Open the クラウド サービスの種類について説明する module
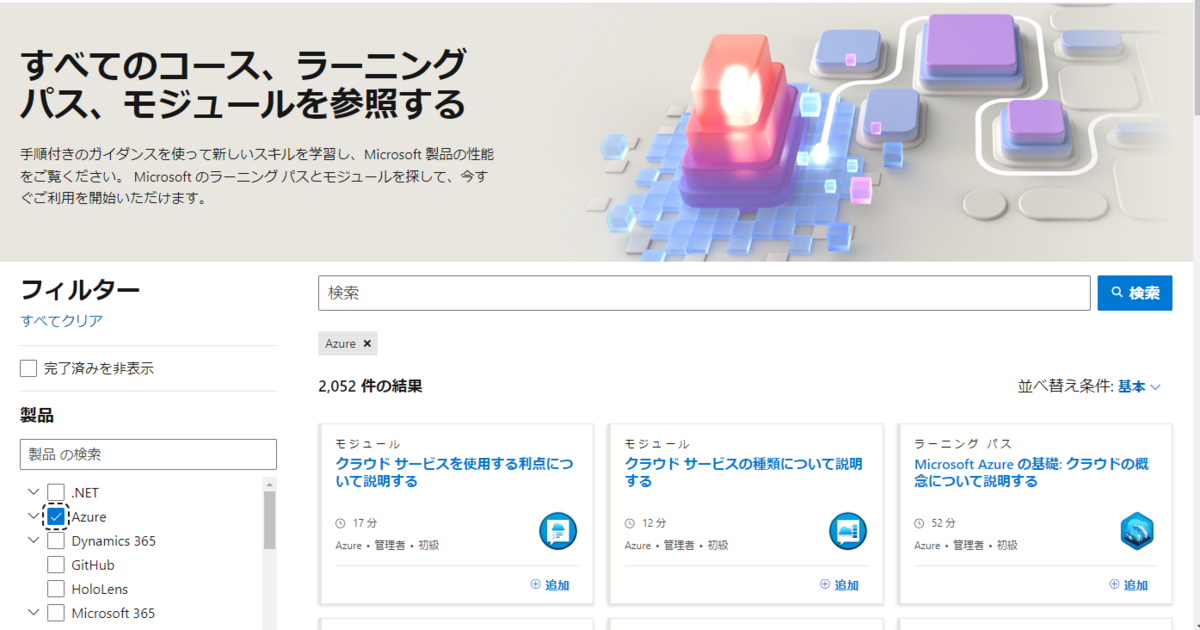Screen dimensions: 1200x630 [743, 473]
